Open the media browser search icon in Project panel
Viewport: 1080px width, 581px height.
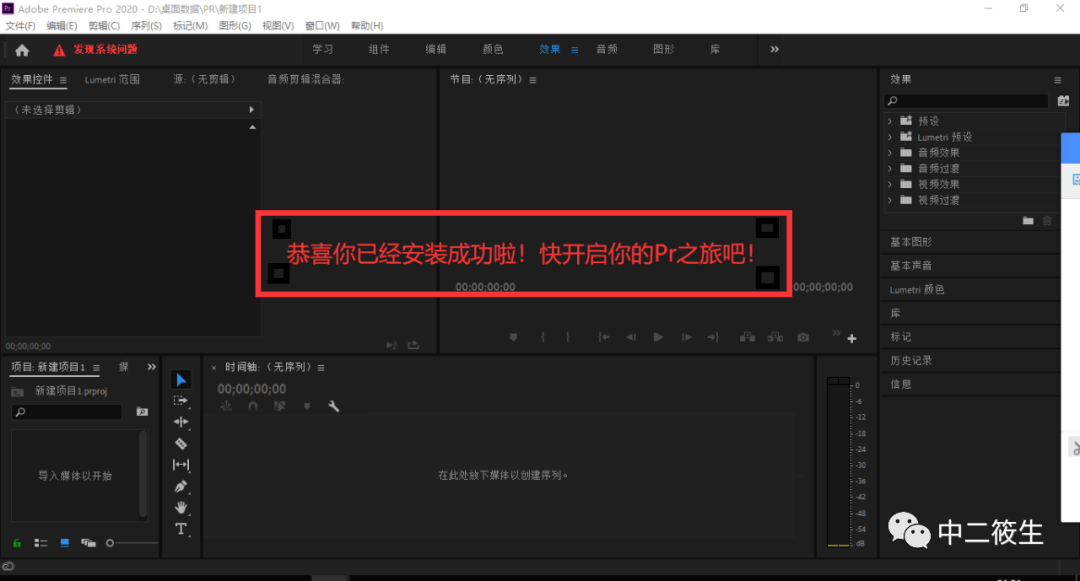(142, 412)
